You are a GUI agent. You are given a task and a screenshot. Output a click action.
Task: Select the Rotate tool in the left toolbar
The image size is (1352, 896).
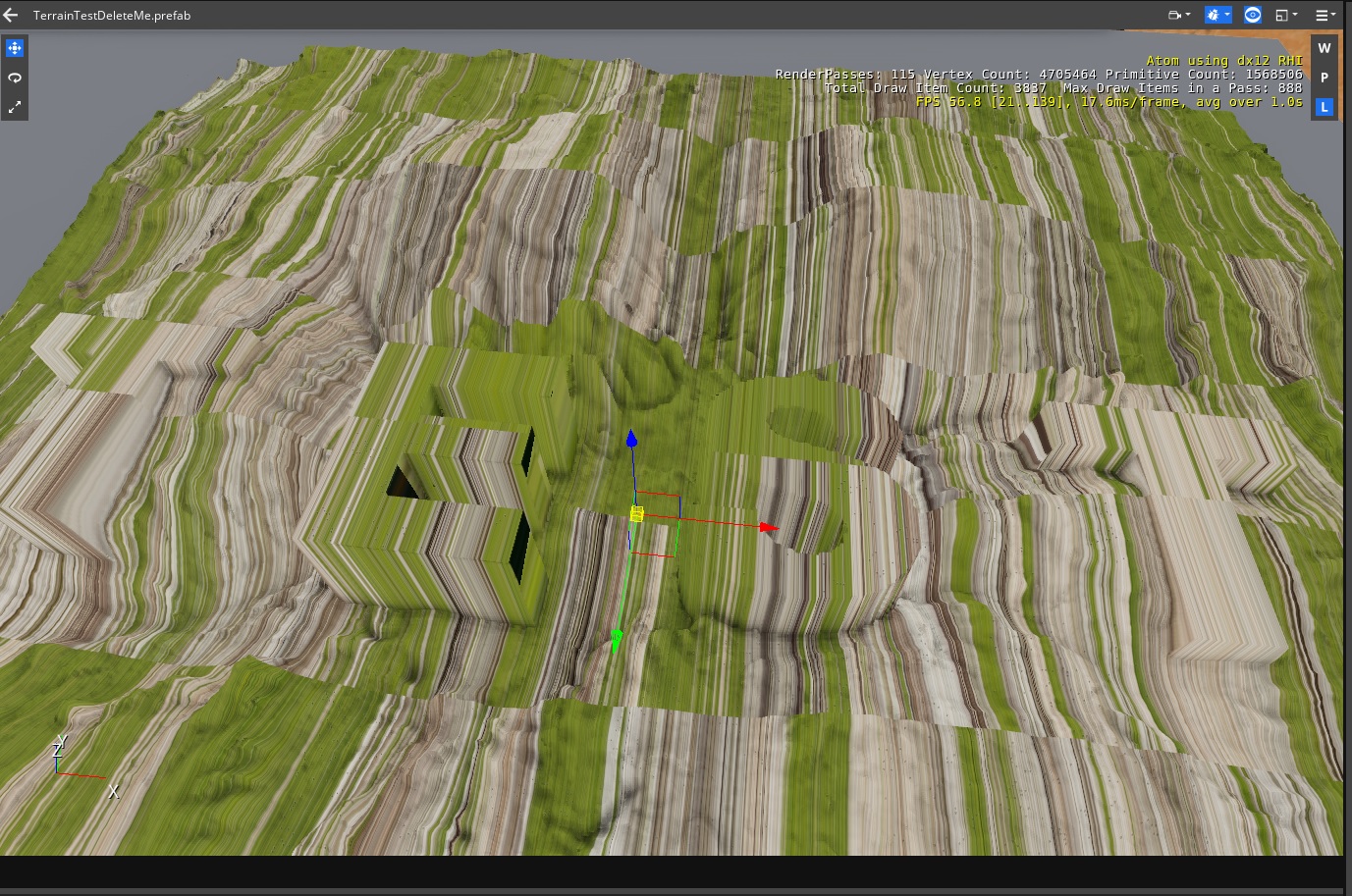point(15,77)
